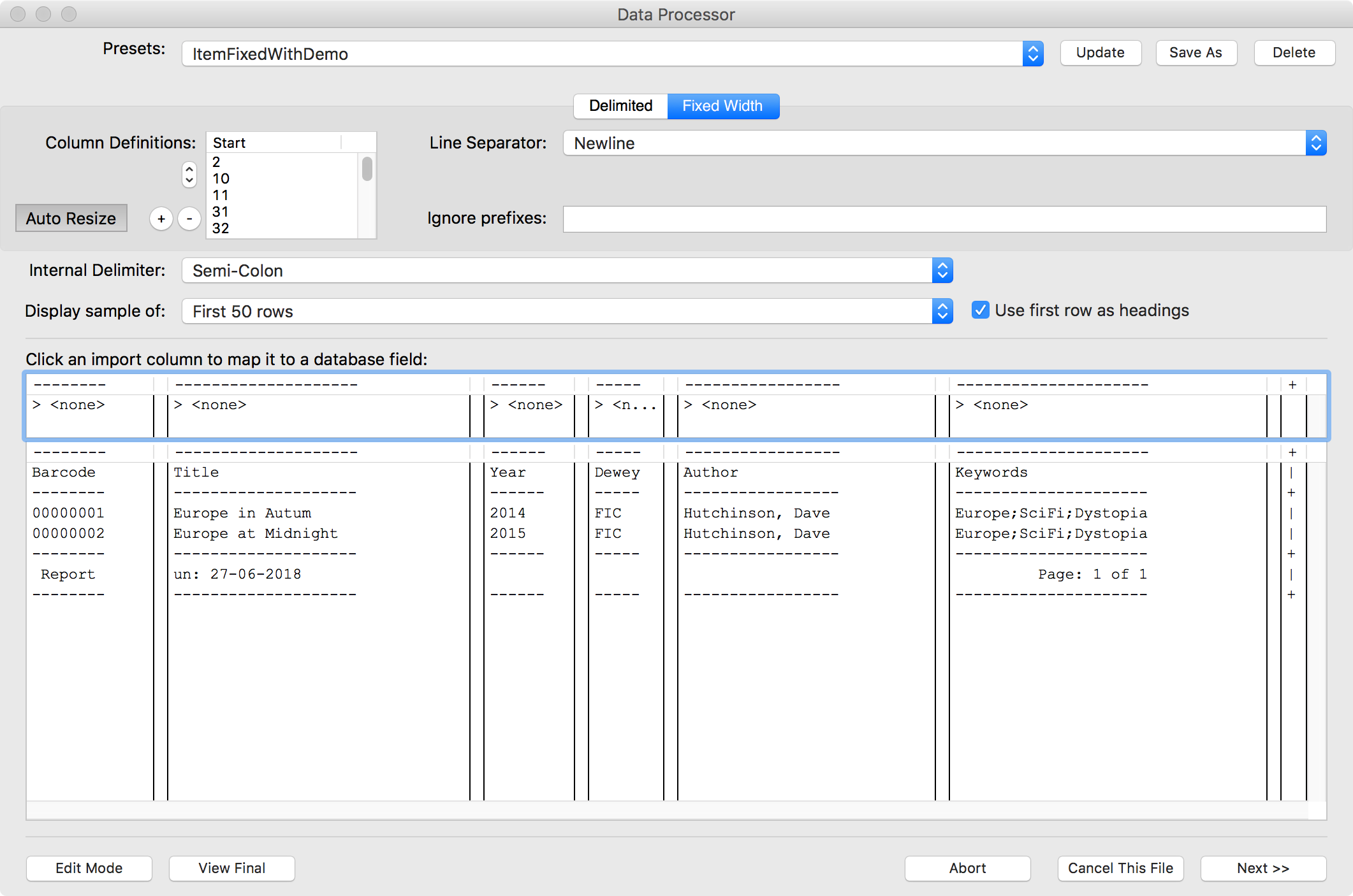Click Cancel This File
The height and width of the screenshot is (896, 1353).
(1121, 868)
